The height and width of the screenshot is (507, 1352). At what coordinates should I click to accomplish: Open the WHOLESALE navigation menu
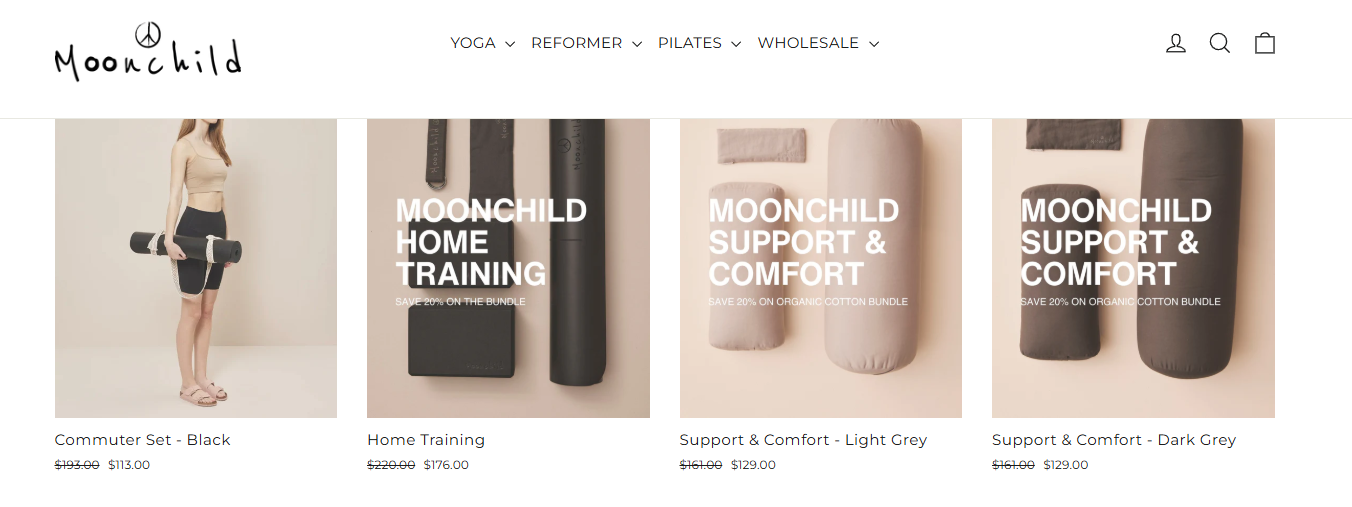808,43
